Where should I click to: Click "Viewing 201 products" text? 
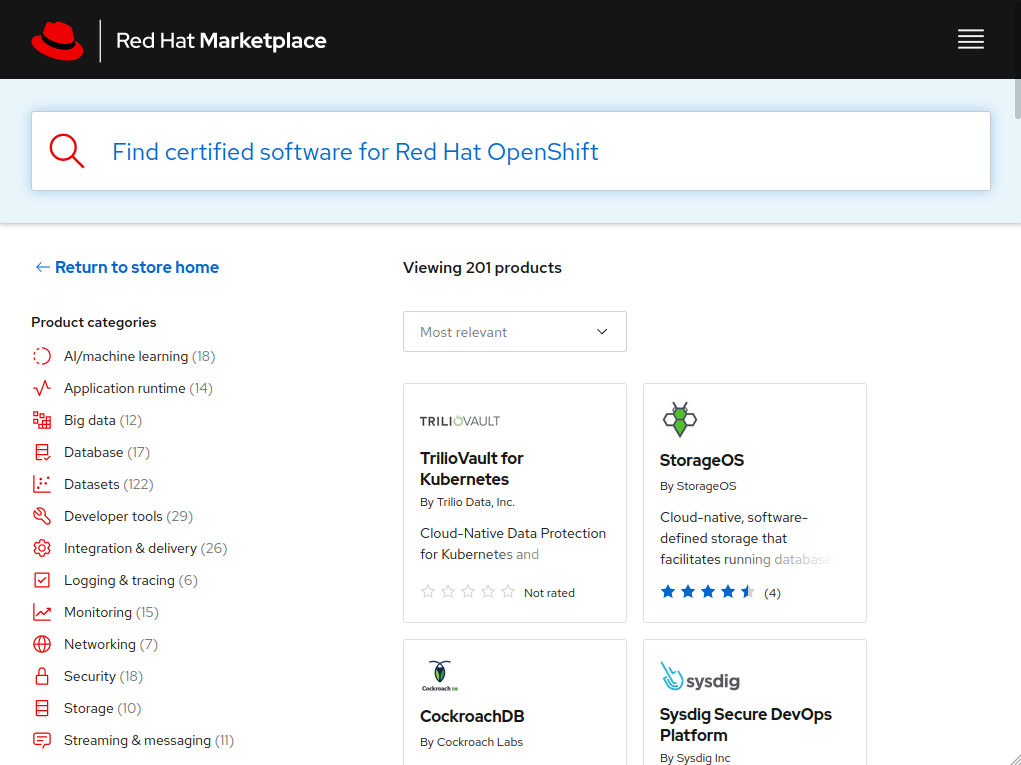pyautogui.click(x=482, y=267)
